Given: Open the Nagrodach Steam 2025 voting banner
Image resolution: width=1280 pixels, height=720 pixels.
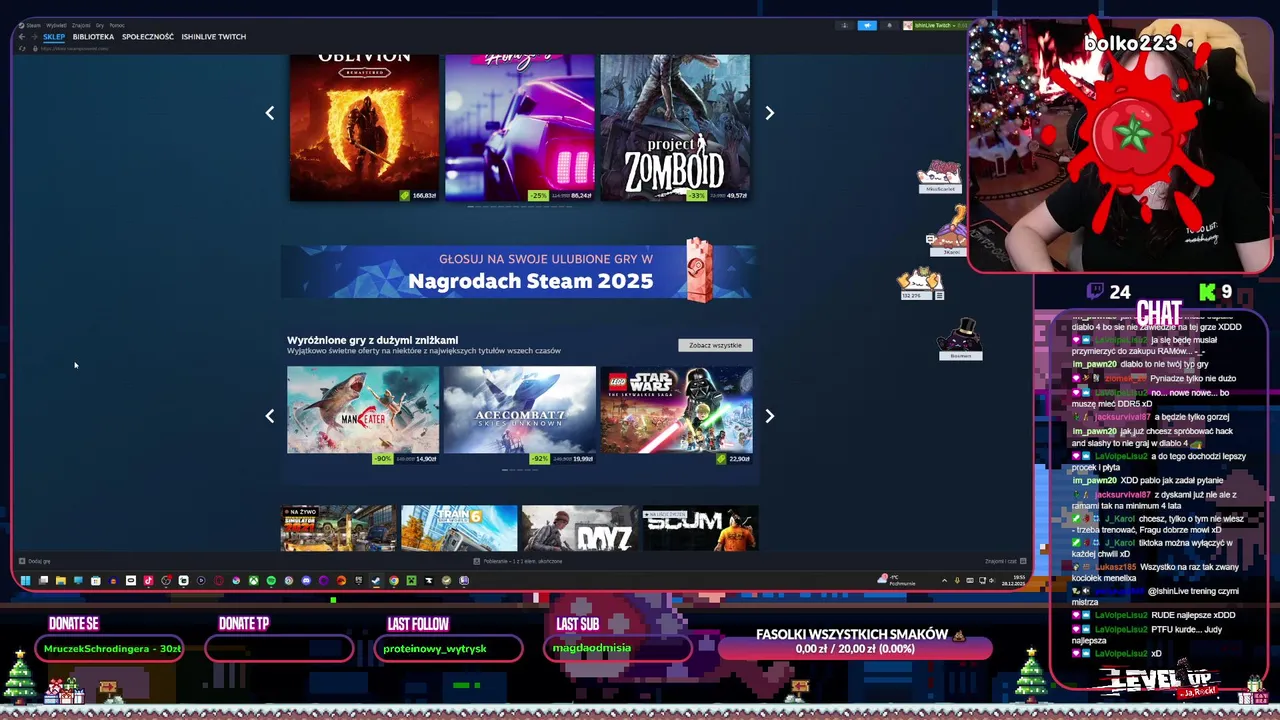Looking at the screenshot, I should click(x=518, y=271).
